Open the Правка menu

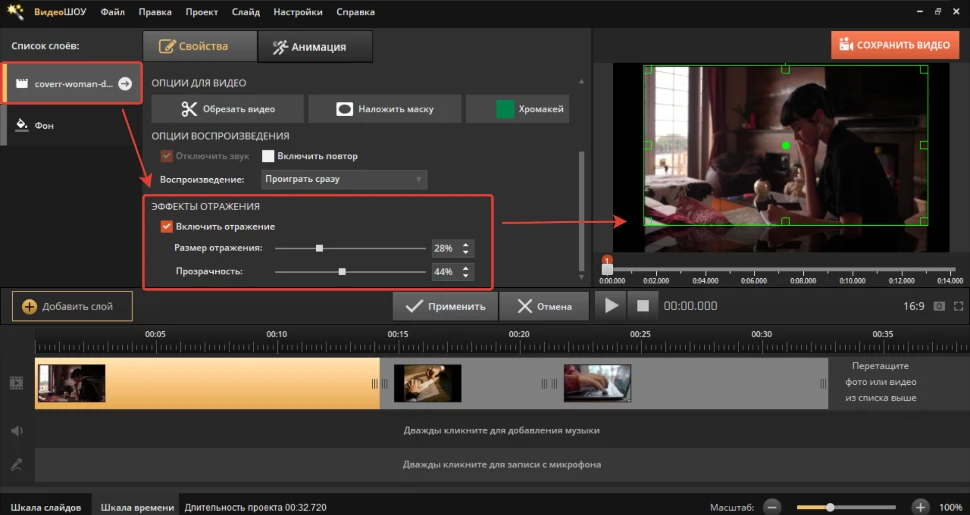point(155,12)
